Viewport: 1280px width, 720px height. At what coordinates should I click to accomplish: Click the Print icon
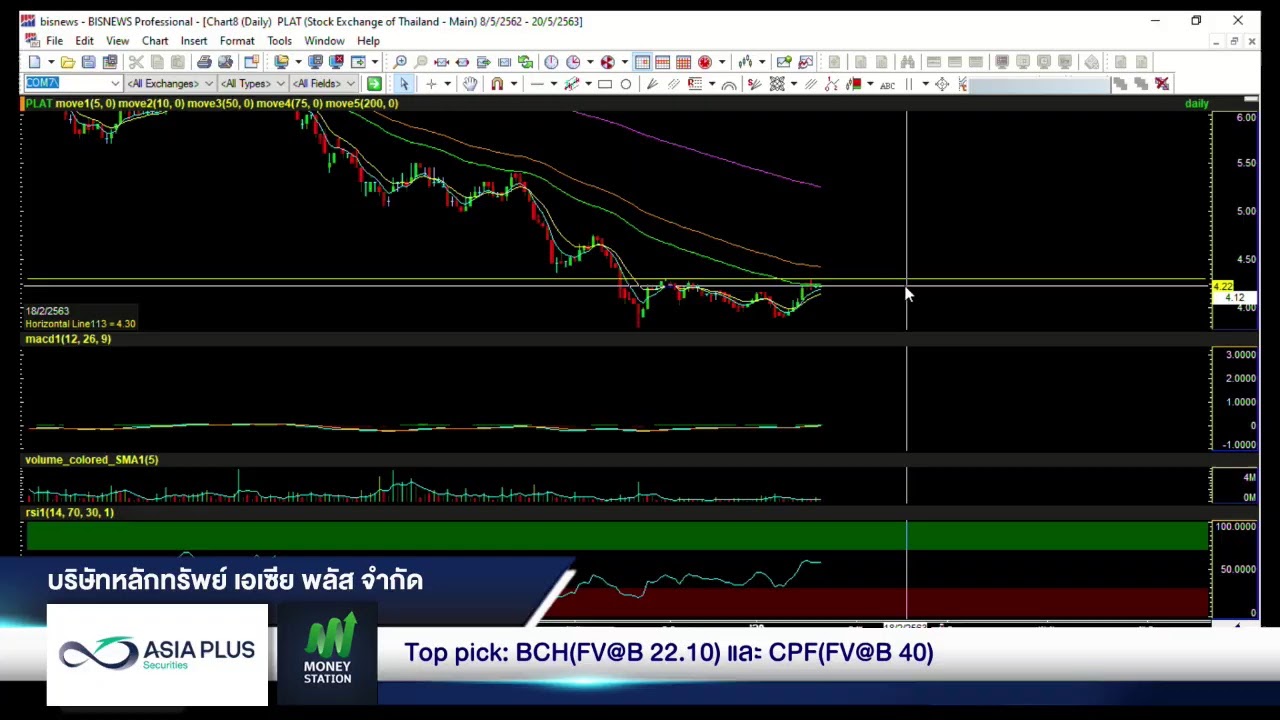(204, 62)
